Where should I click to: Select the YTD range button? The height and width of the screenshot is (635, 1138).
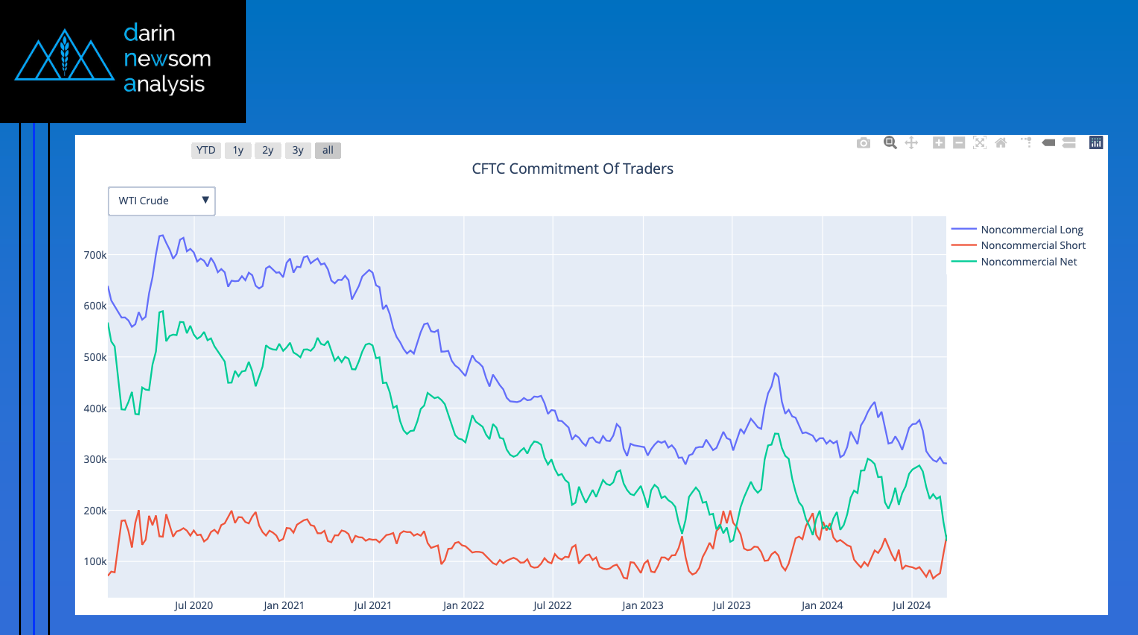coord(205,151)
